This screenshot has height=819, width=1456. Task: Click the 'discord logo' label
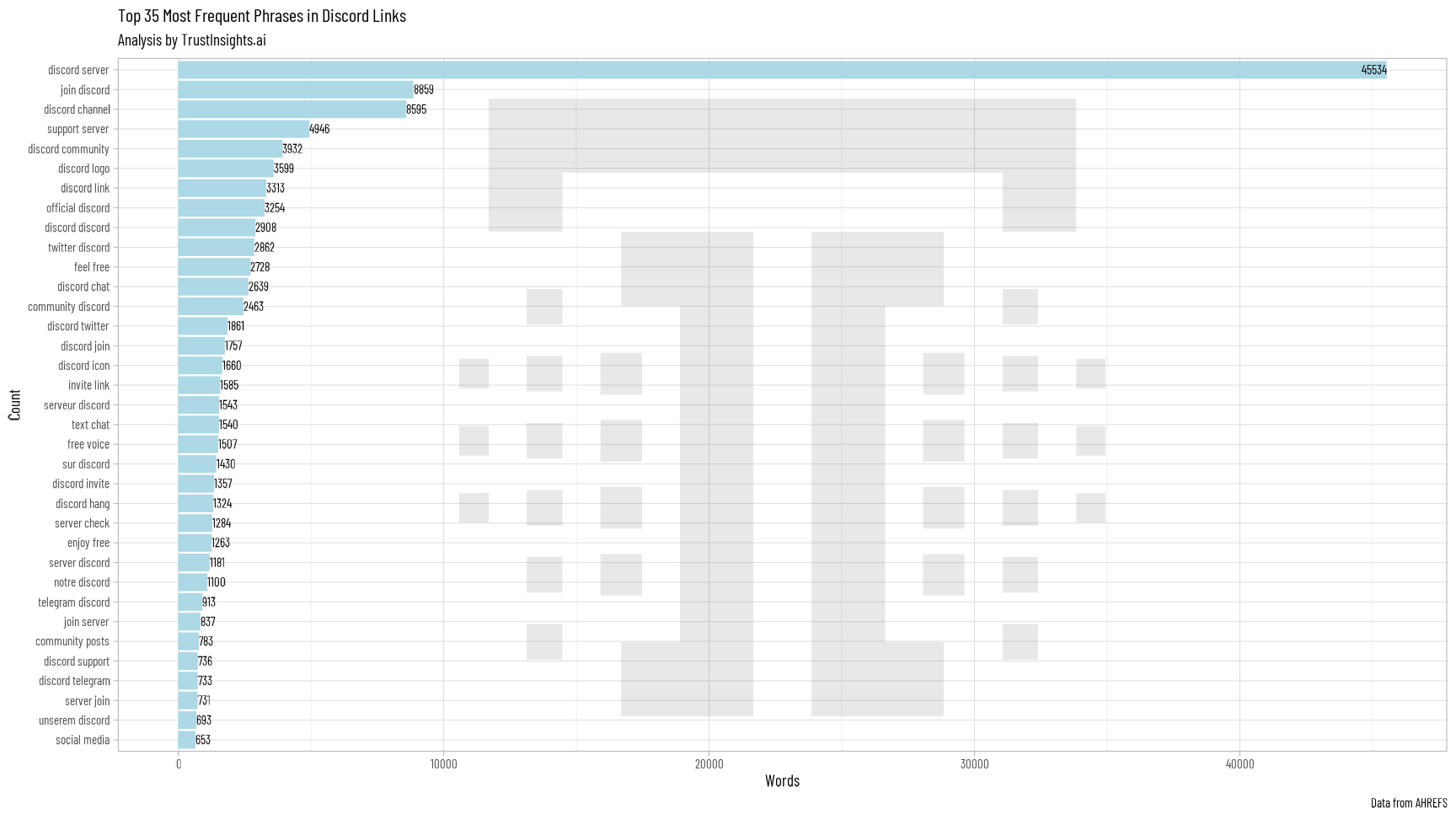coord(83,169)
